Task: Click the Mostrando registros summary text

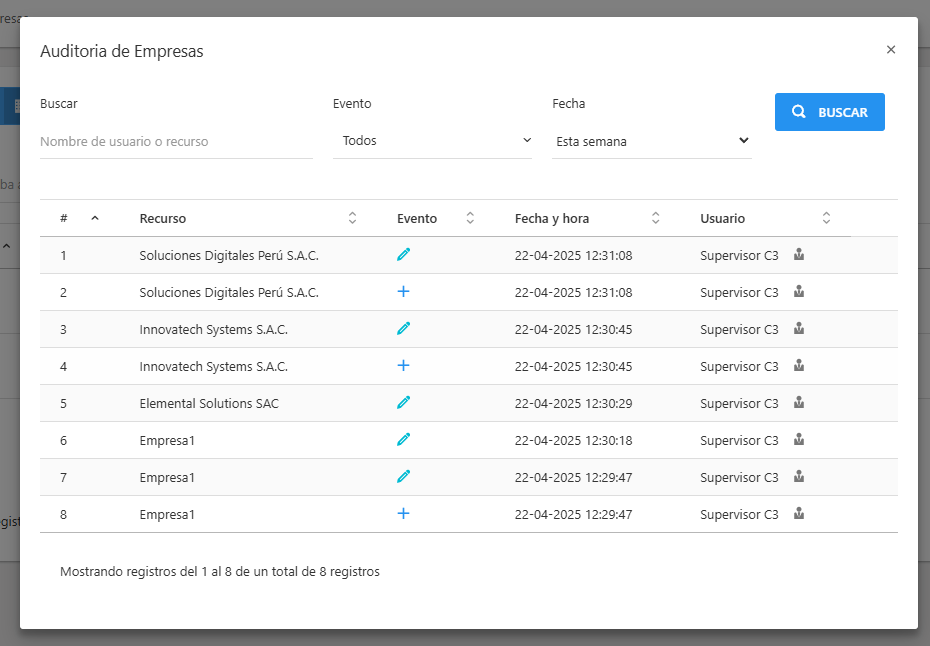Action: click(220, 572)
